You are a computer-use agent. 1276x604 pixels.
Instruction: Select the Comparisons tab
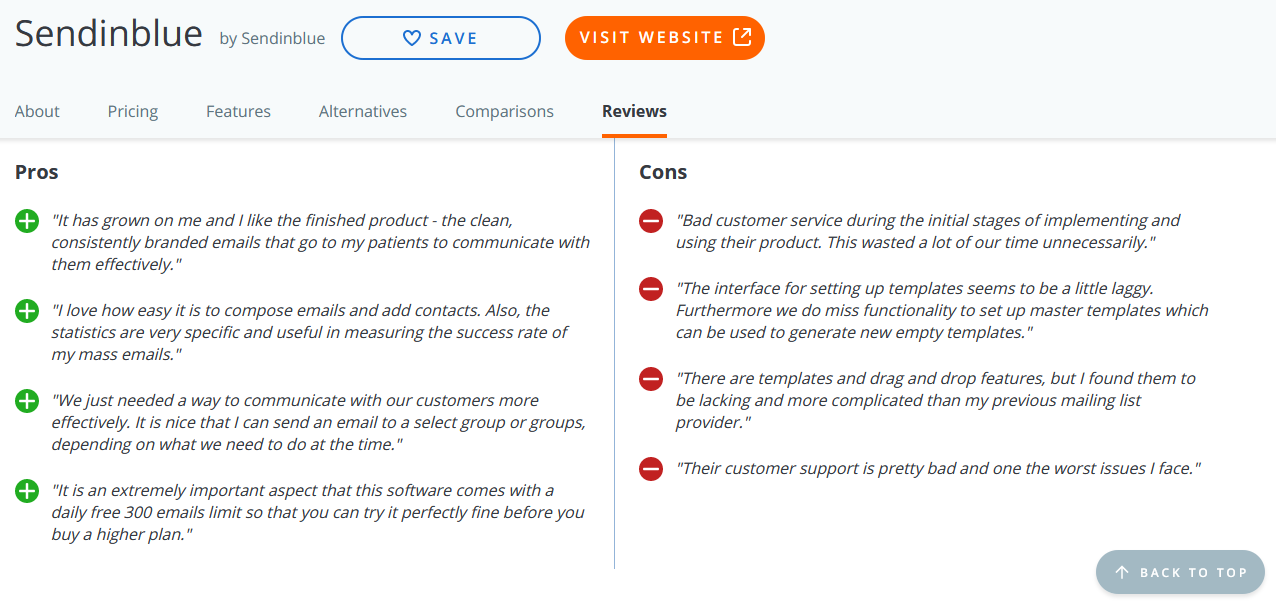coord(504,111)
